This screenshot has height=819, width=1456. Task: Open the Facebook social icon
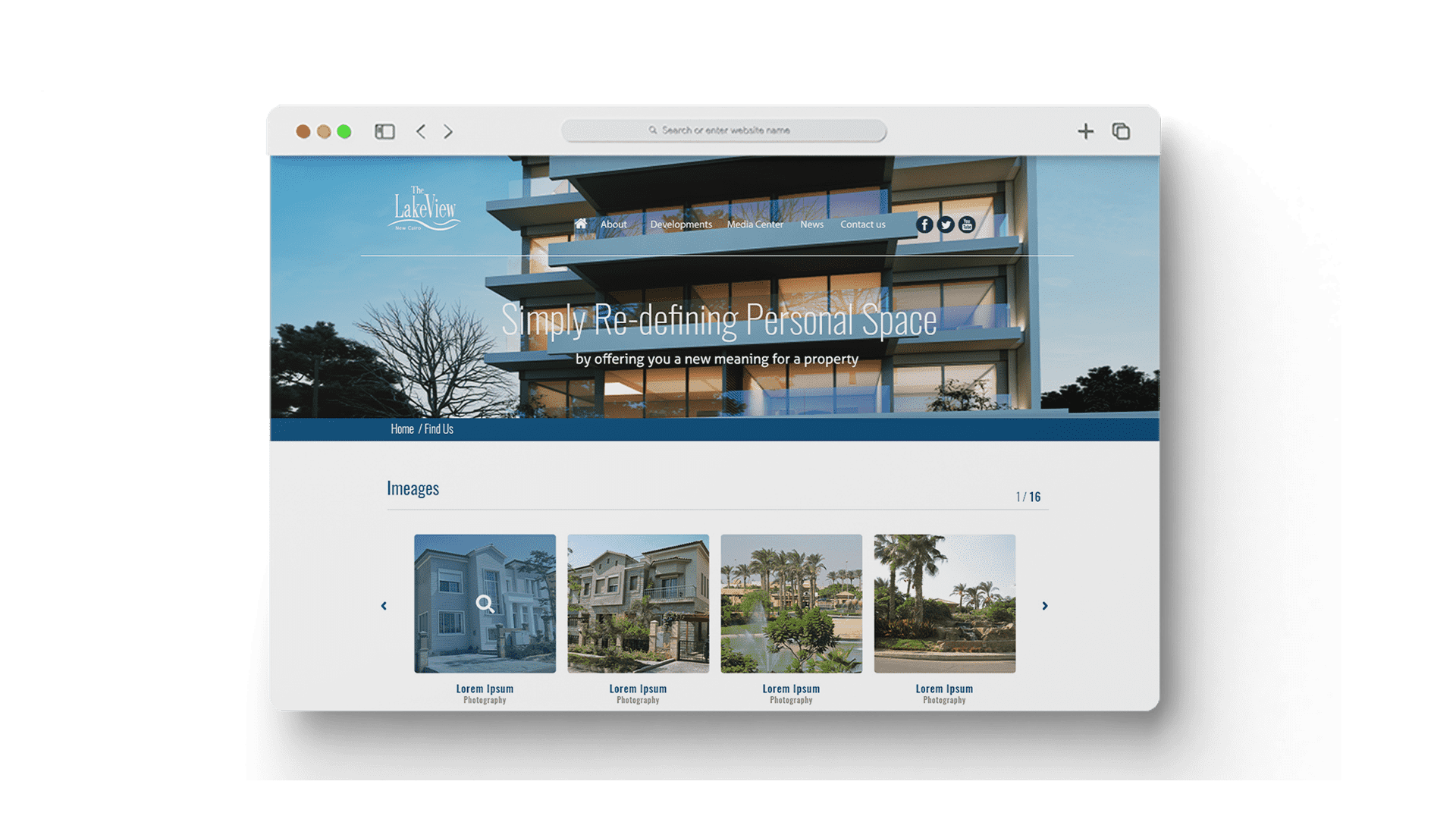click(x=924, y=224)
